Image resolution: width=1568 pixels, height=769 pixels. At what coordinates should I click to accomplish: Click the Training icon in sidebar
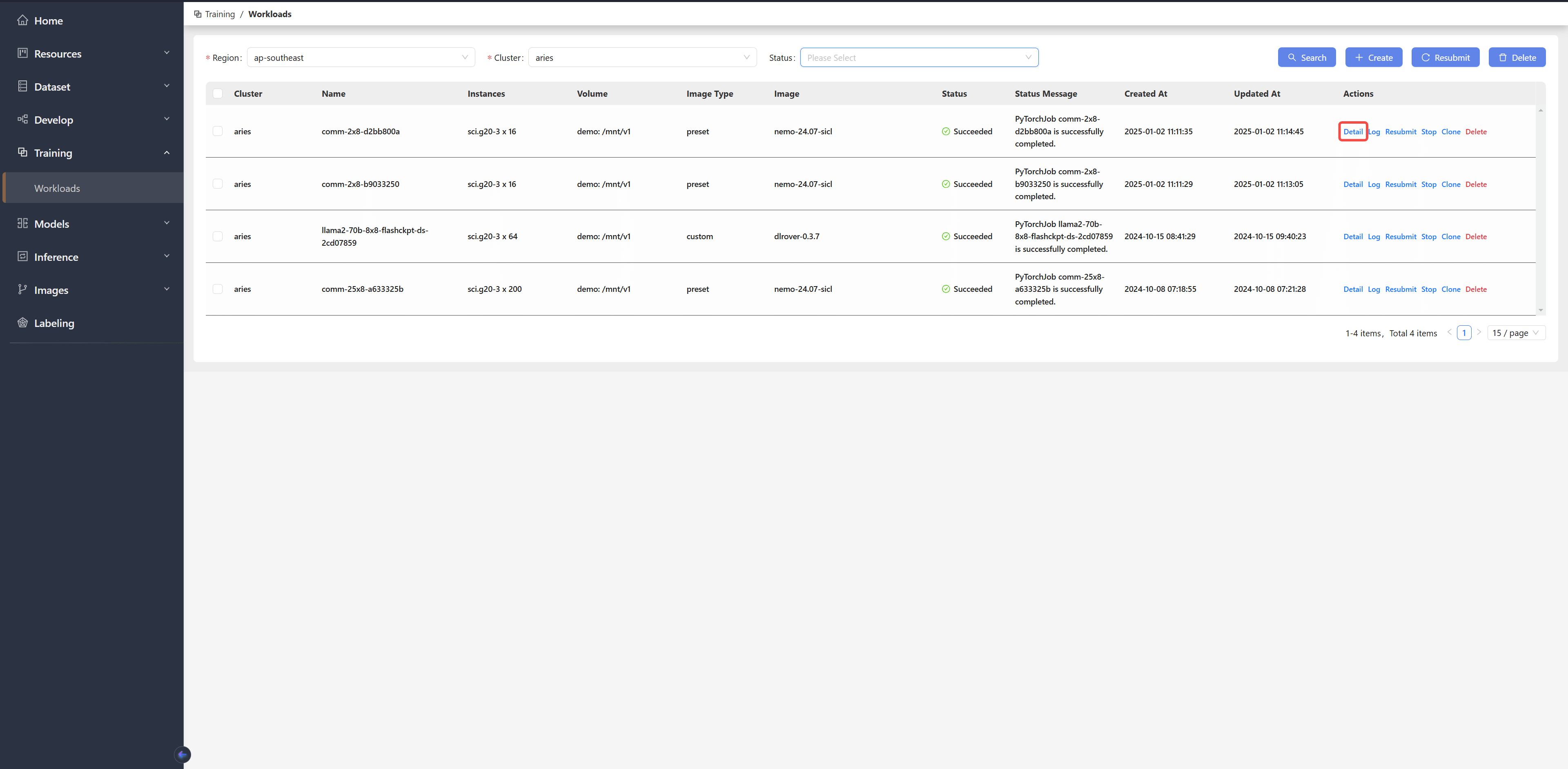coord(22,152)
